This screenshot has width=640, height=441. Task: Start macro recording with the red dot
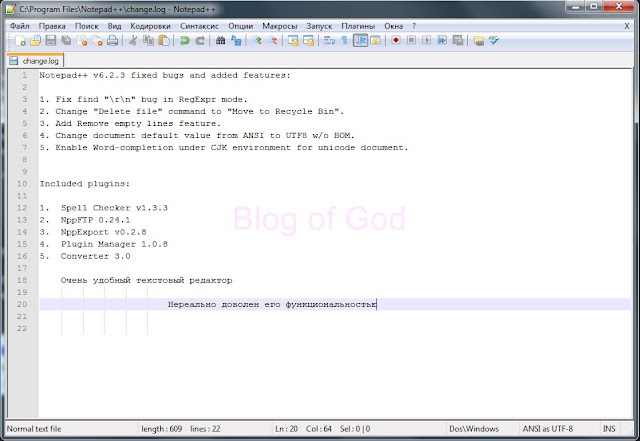[x=396, y=40]
